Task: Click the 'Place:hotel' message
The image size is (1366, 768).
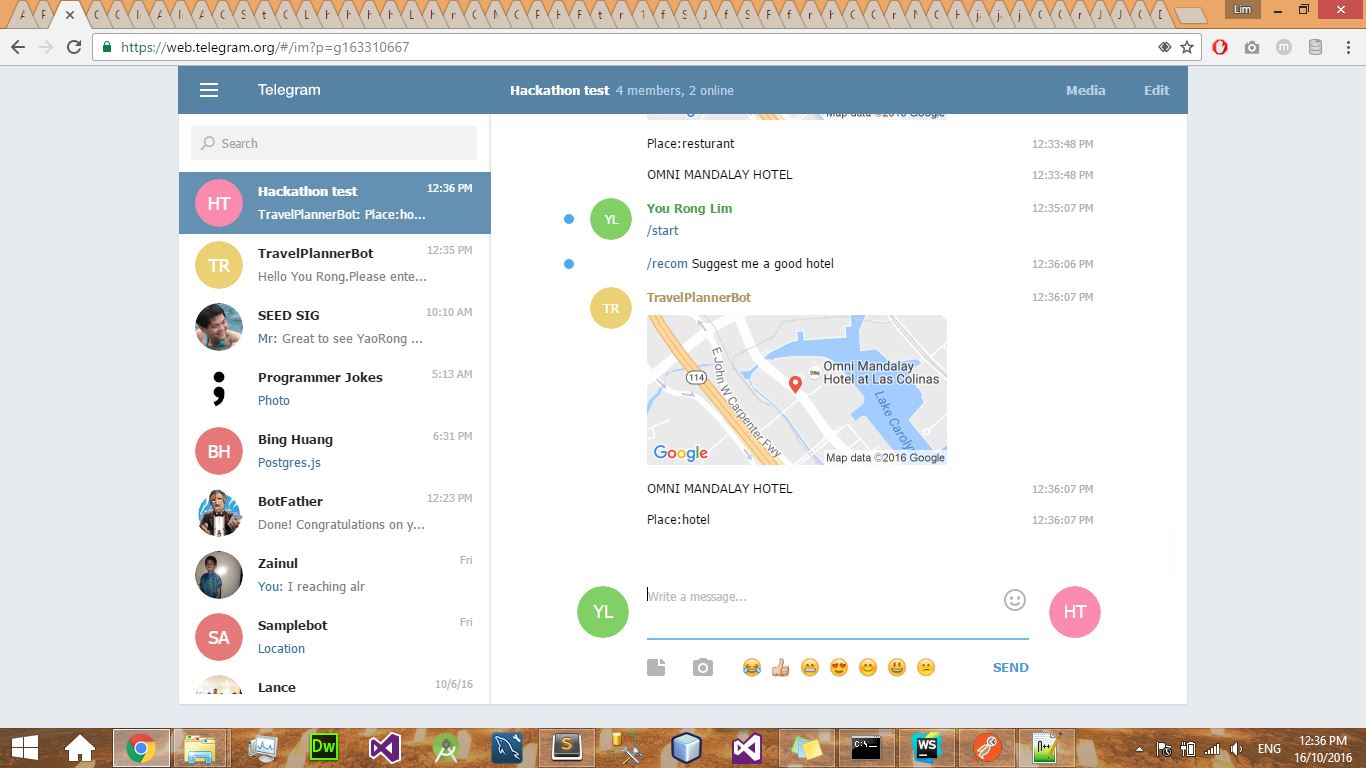Action: tap(678, 520)
